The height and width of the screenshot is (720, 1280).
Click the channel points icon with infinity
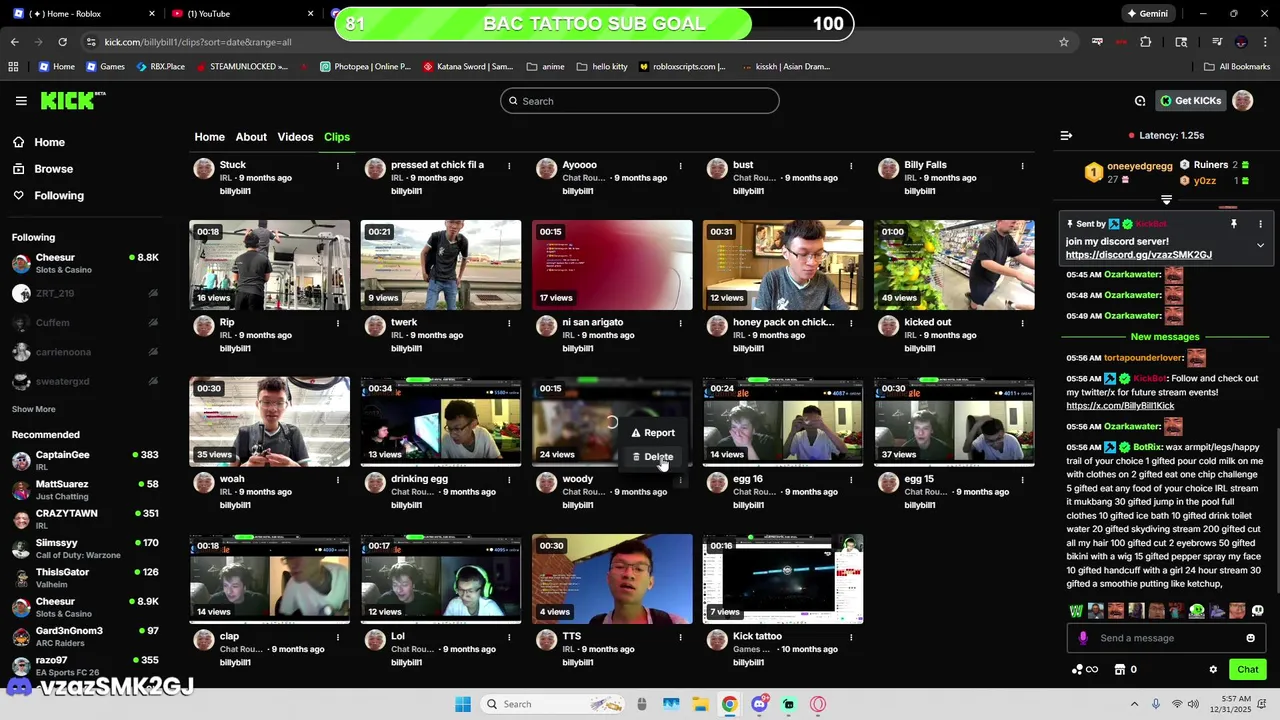pyautogui.click(x=1085, y=670)
